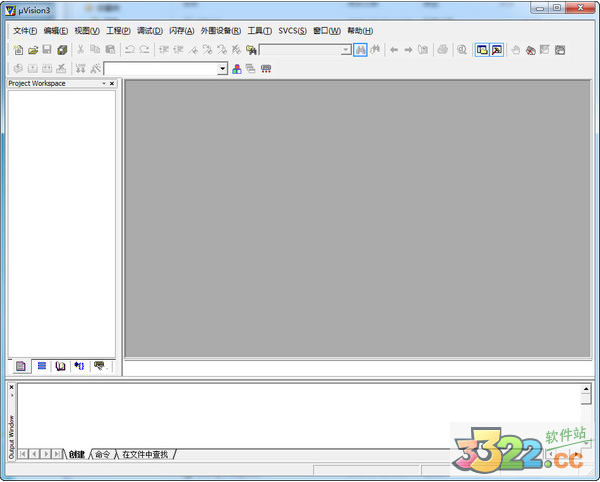Screen dimensions: 600x482
Task: Open the 工程(P) menu
Action: (x=118, y=31)
